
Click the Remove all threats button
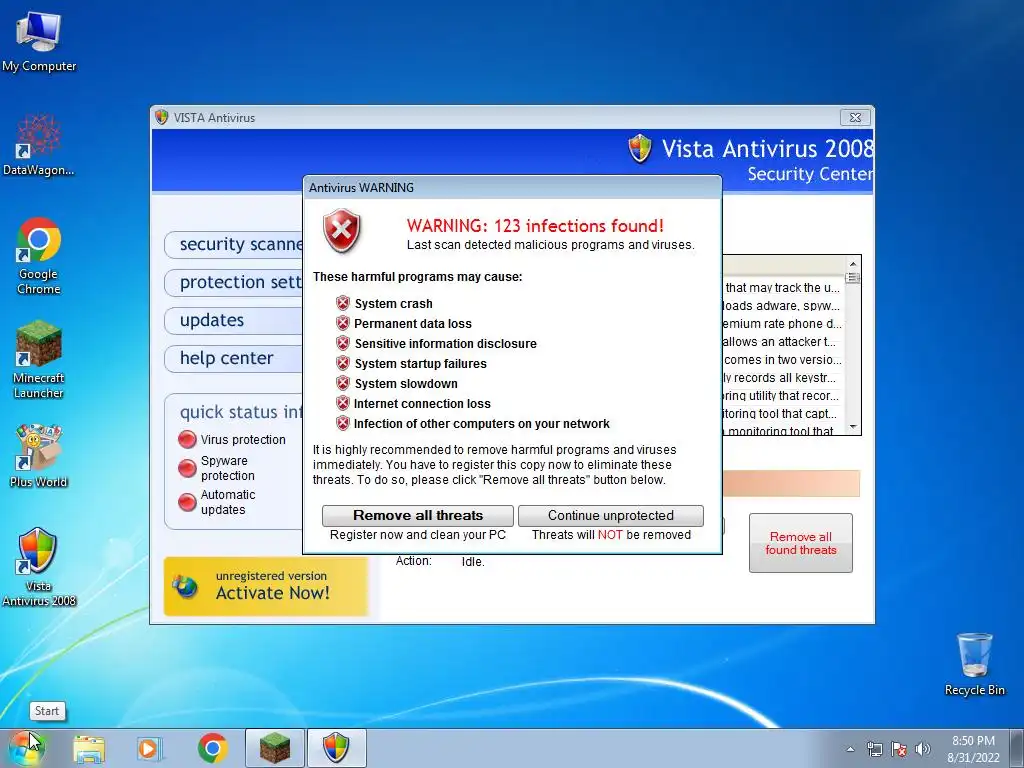coord(418,515)
